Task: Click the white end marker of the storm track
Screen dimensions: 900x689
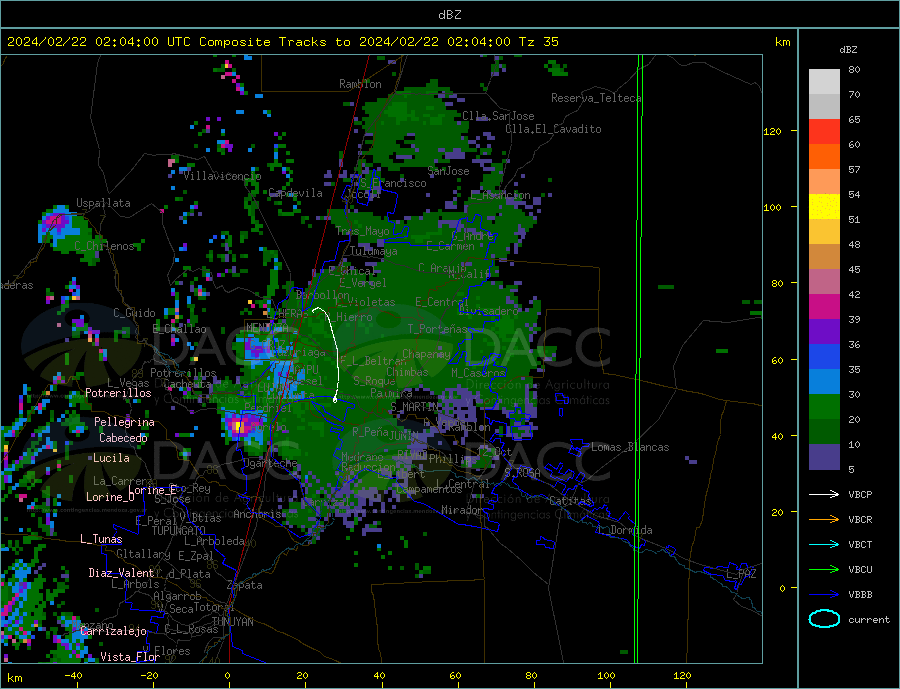Action: (x=335, y=400)
